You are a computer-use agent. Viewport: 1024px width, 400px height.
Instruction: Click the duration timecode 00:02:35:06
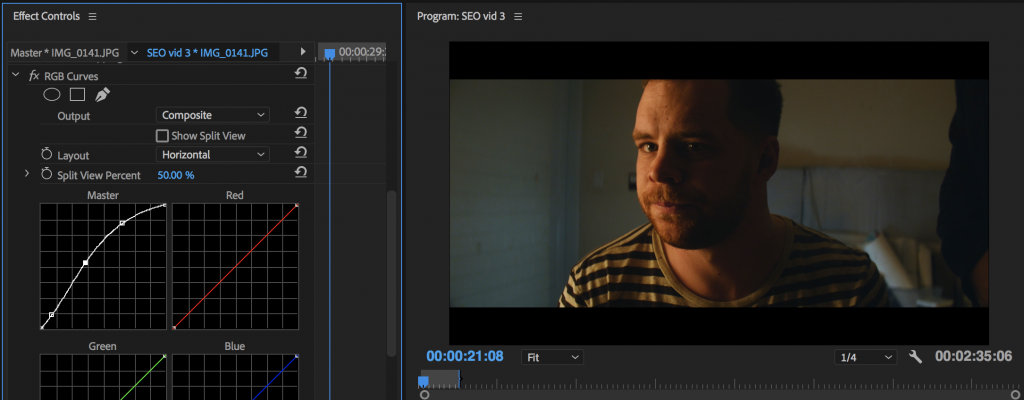(x=974, y=356)
